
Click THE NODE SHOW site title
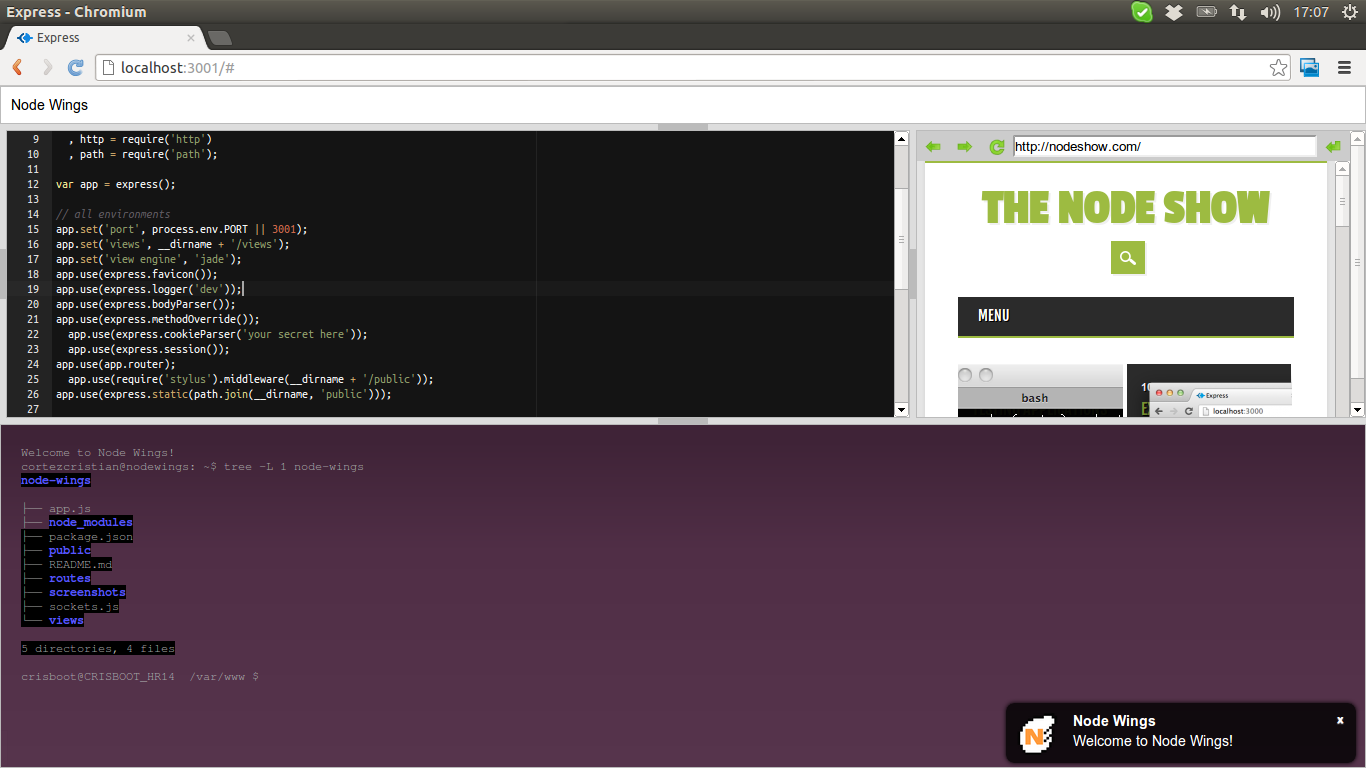click(1126, 208)
